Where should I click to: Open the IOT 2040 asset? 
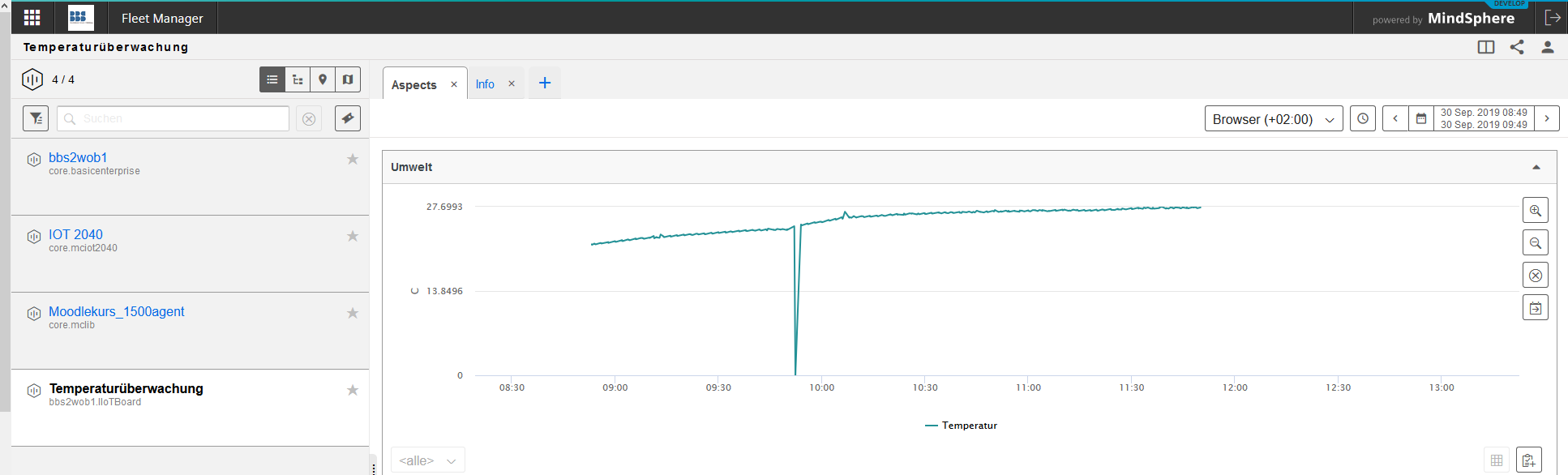(75, 234)
